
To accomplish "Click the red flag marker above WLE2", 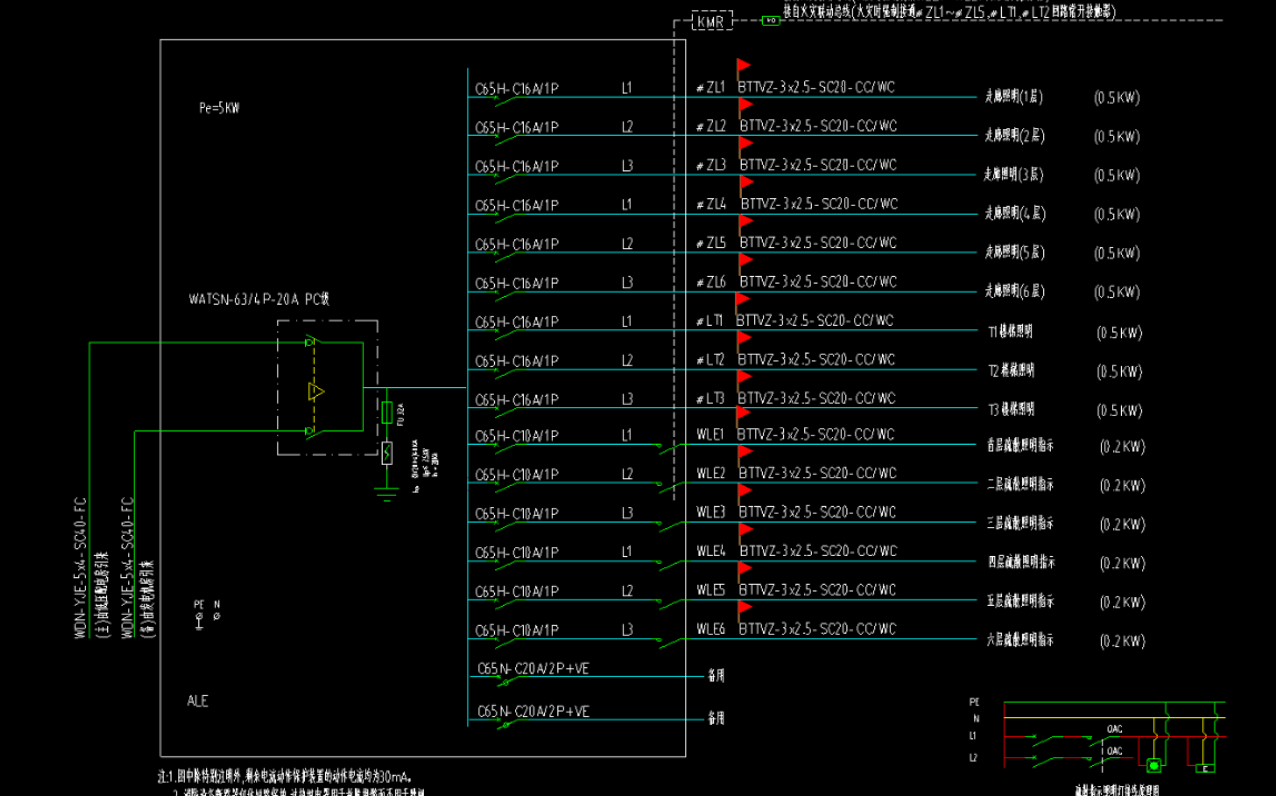I will (745, 453).
